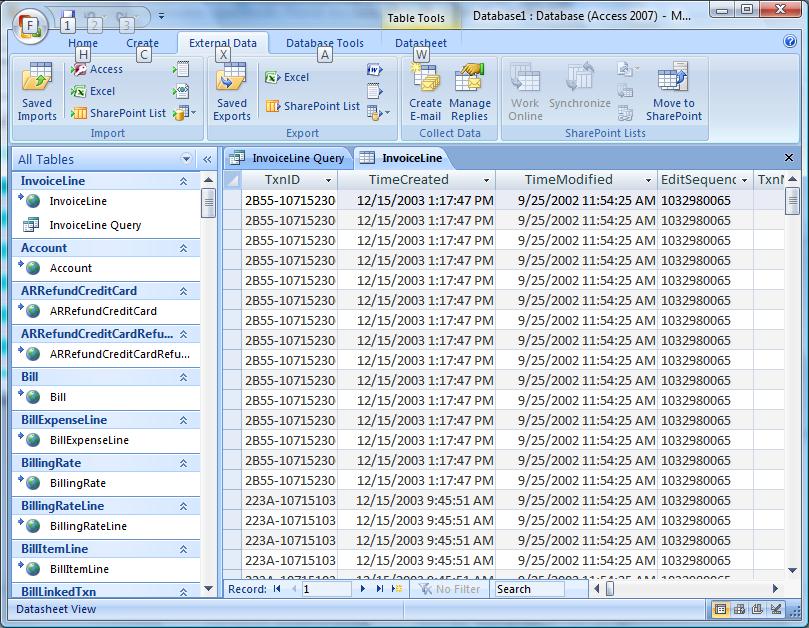Open the All Tables navigation dropdown
The image size is (809, 628).
tap(186, 159)
